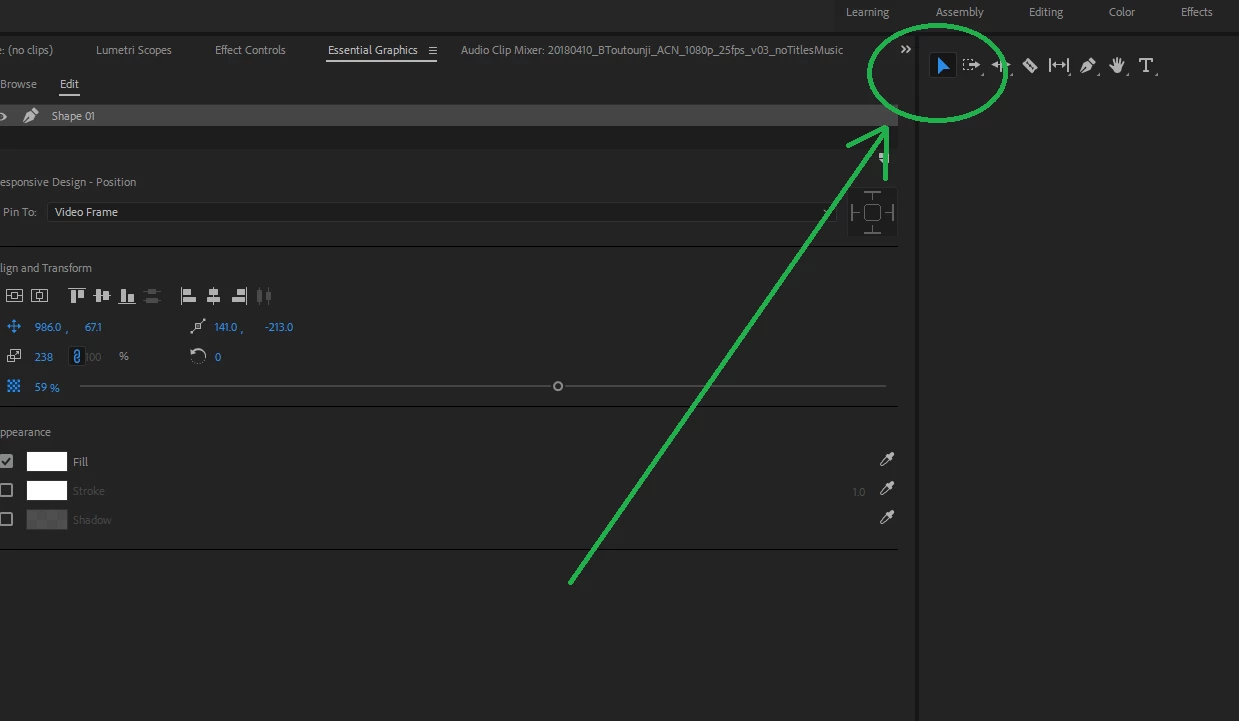The image size is (1239, 721).
Task: Open the Pin To Video Frame dropdown
Action: pyautogui.click(x=440, y=212)
